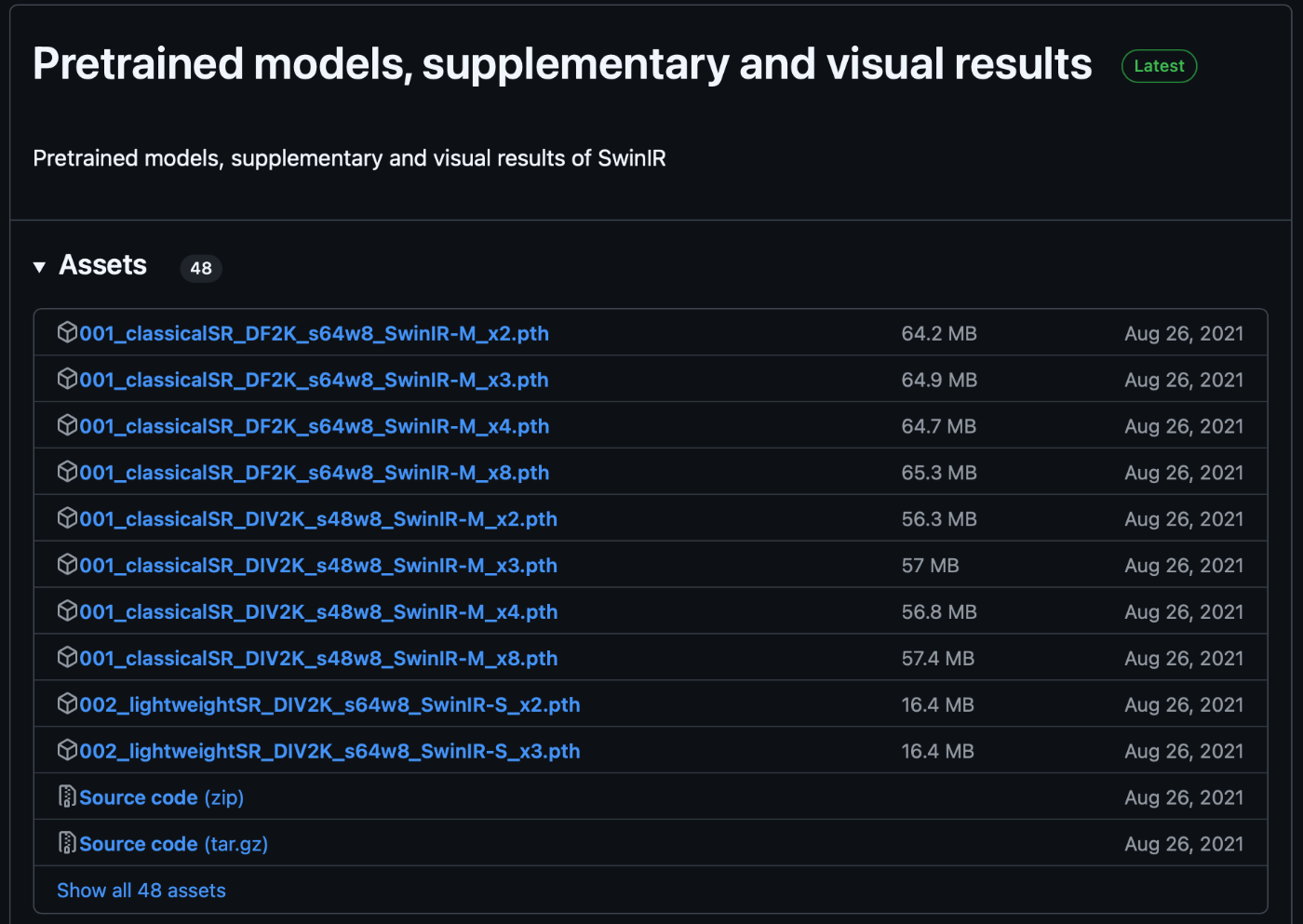Click the 48 assets count badge

pos(201,268)
